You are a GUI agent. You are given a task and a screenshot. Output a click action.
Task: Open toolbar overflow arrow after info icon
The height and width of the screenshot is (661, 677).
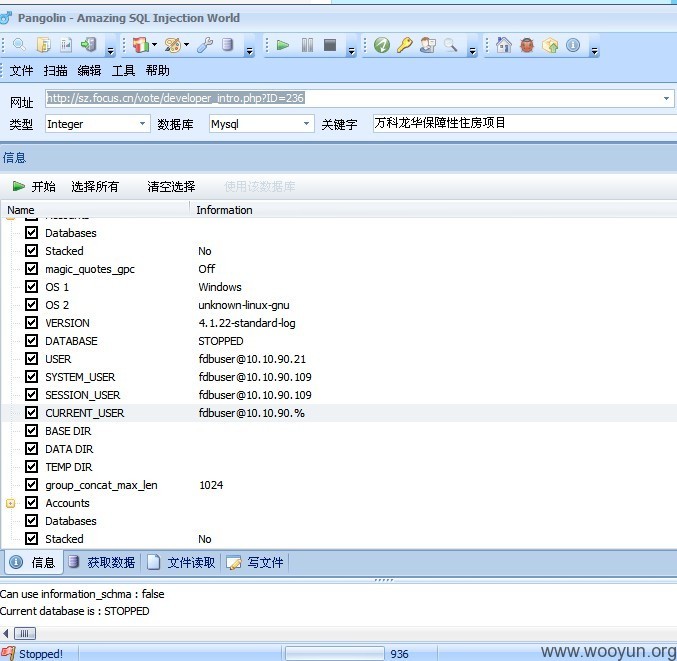595,51
